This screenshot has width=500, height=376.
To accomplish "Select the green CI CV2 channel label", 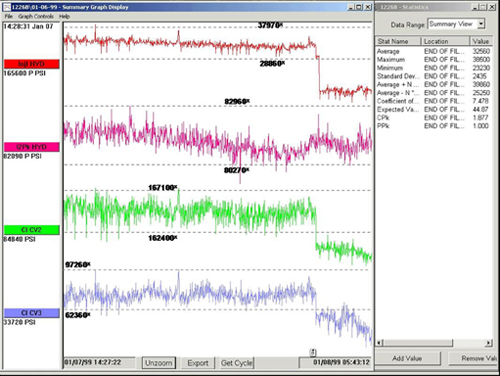I will coord(32,230).
